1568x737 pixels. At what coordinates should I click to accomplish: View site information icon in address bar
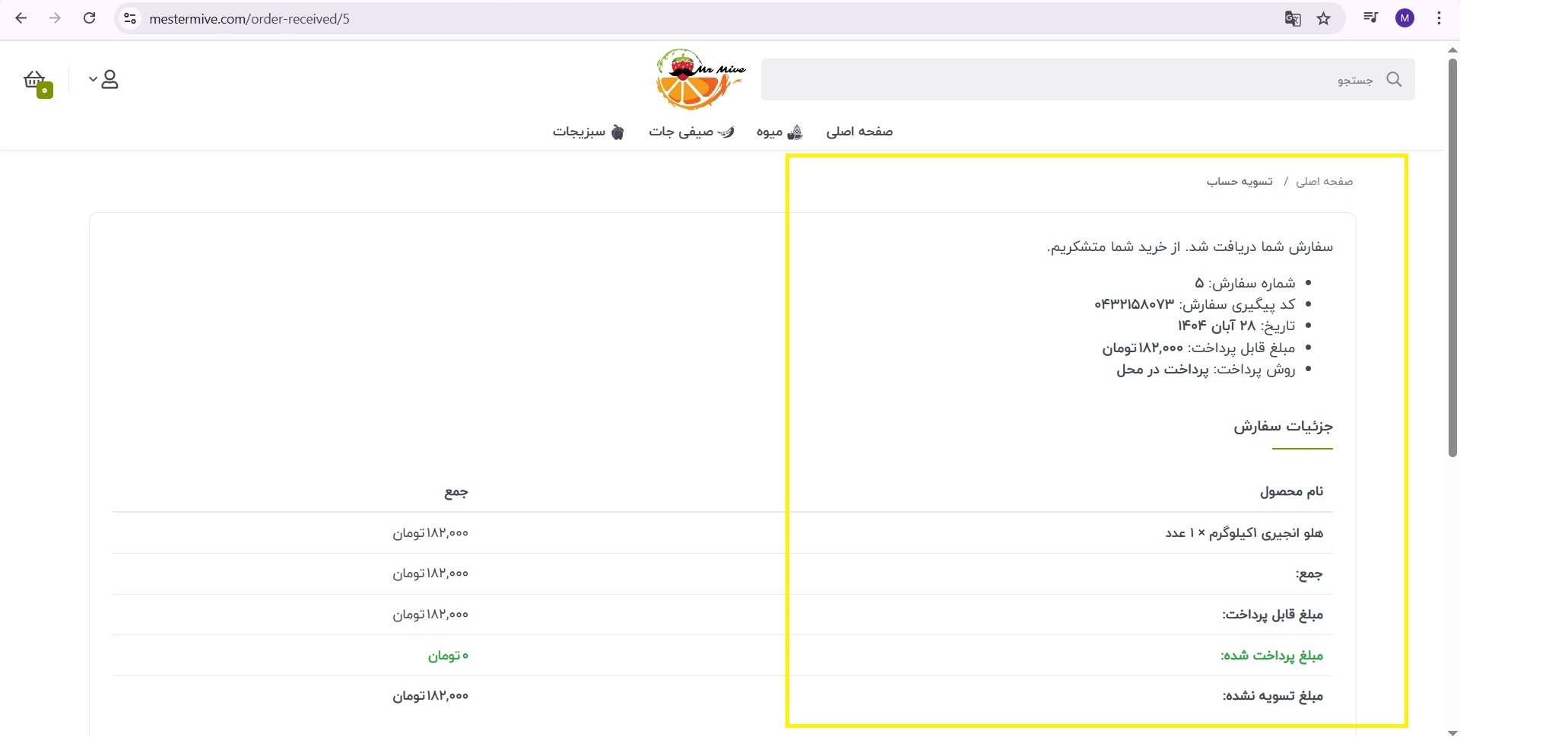130,18
